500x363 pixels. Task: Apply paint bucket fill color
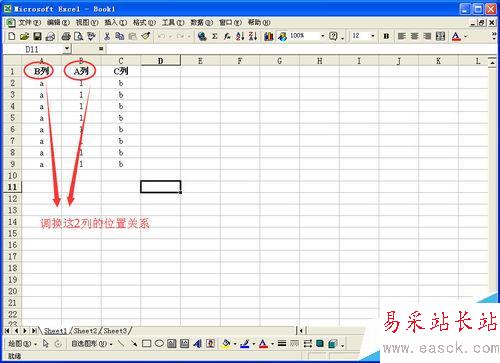(x=226, y=343)
